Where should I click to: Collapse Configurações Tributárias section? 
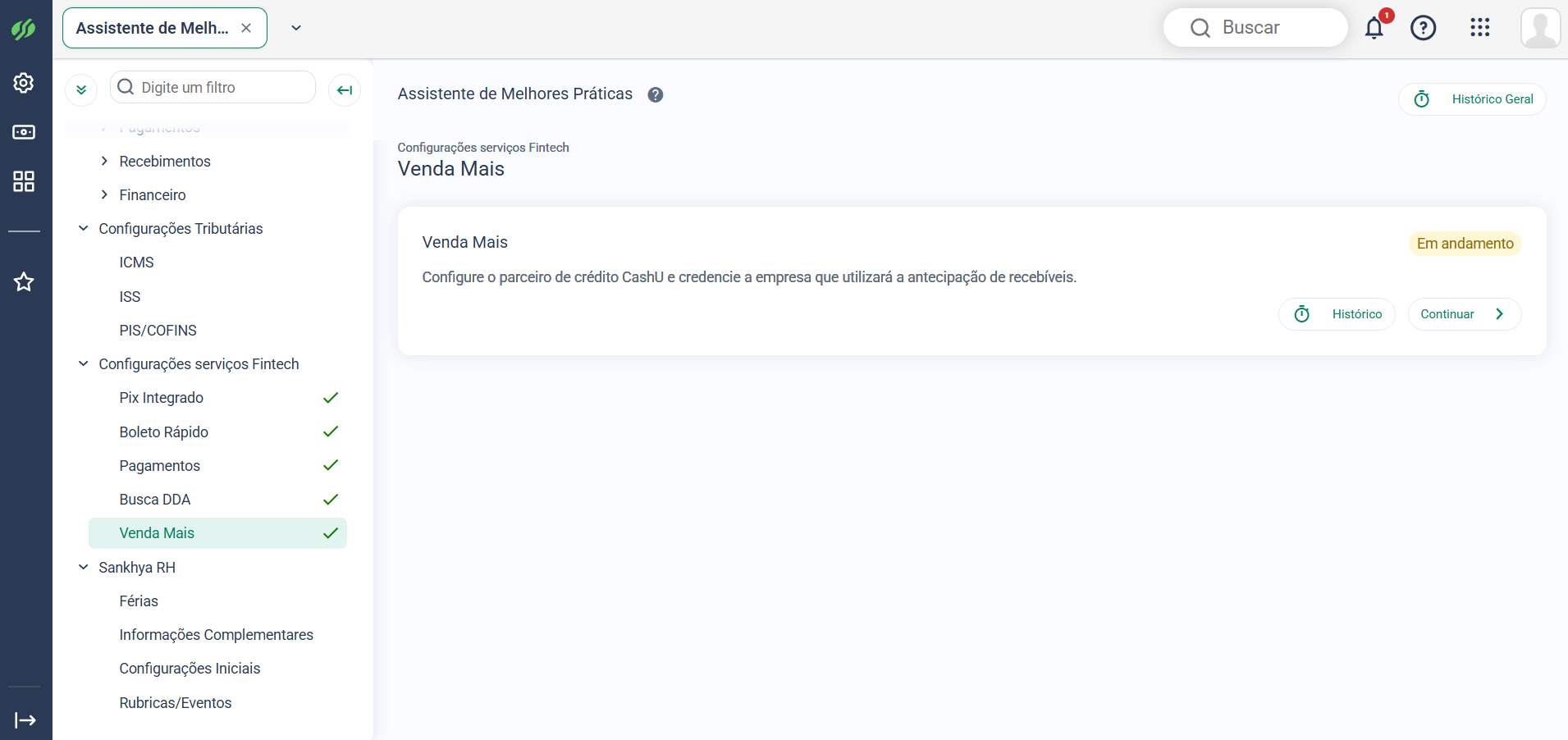(83, 229)
